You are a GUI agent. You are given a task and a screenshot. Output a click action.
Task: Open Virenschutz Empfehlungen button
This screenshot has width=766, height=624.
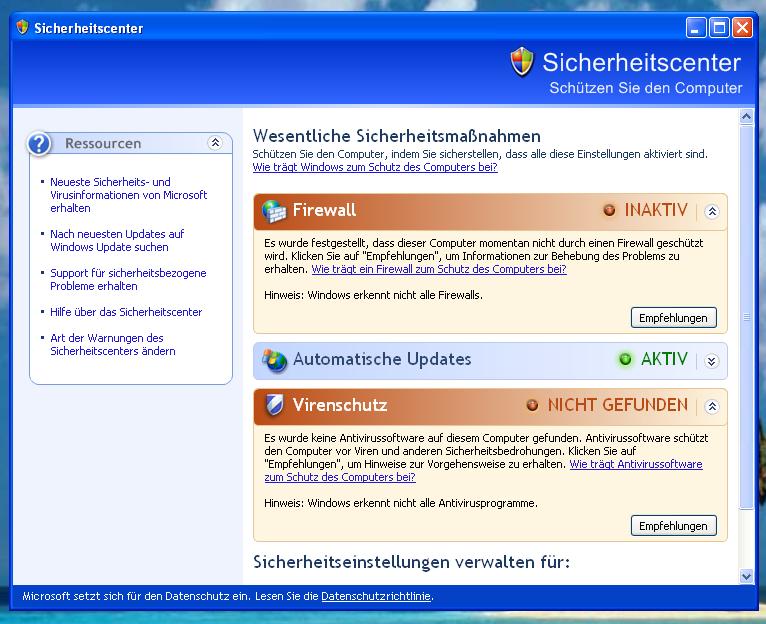tap(674, 526)
